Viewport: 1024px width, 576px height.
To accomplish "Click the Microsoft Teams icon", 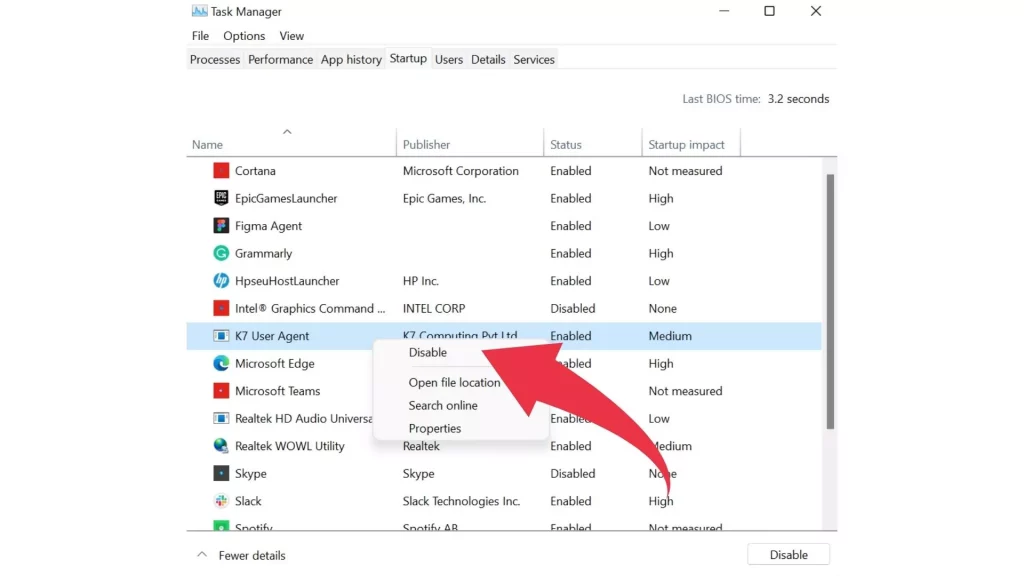I will [221, 391].
